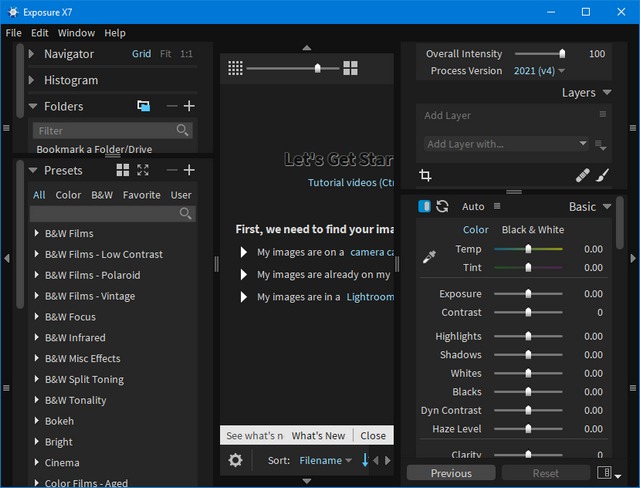Toggle the Basic panel on/off switch
This screenshot has height=488, width=640.
[x=424, y=206]
